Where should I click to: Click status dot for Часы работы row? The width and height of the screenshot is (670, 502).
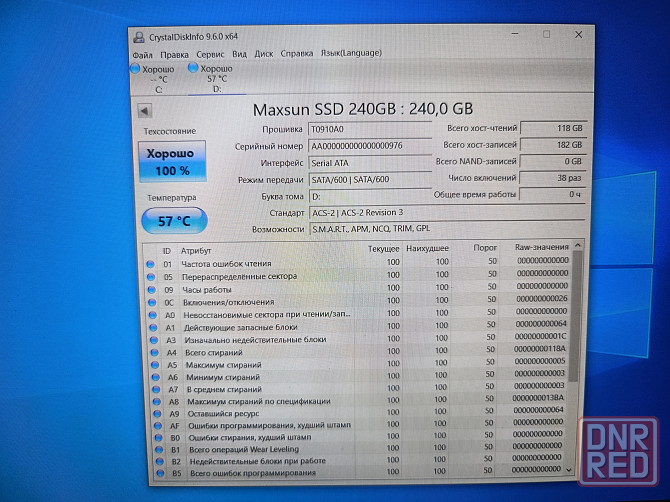[151, 290]
